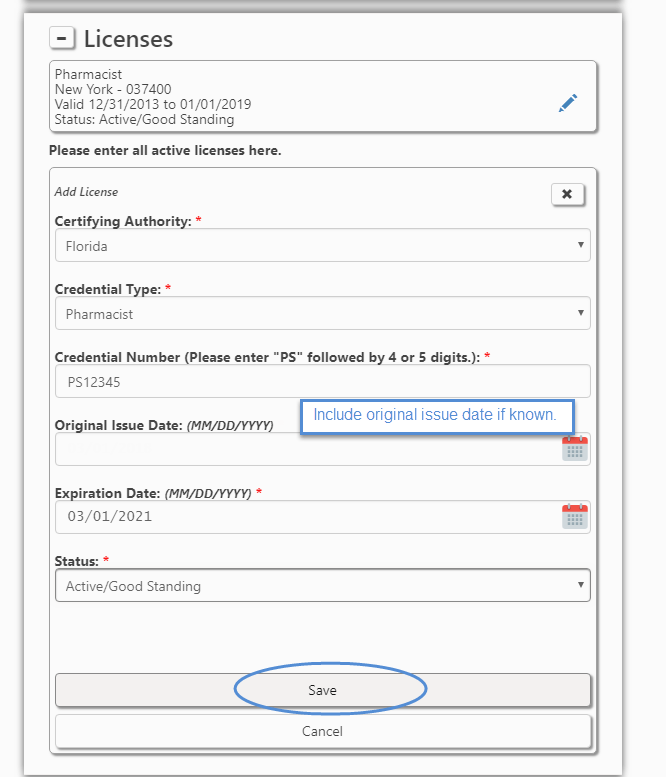Click the Expiration Date input field
The image size is (666, 777).
(307, 517)
